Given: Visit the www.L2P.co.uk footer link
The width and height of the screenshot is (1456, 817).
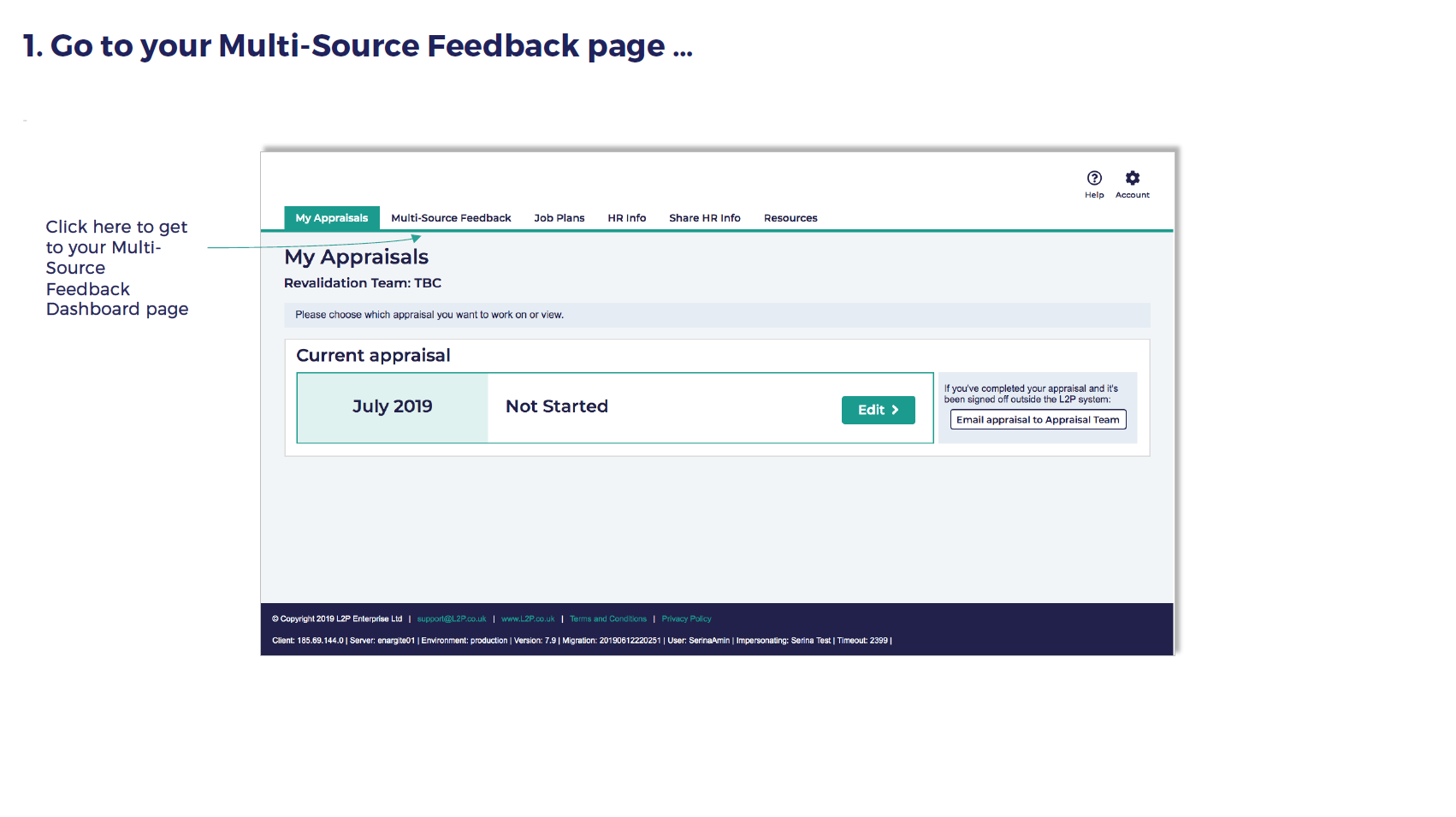Looking at the screenshot, I should (528, 619).
